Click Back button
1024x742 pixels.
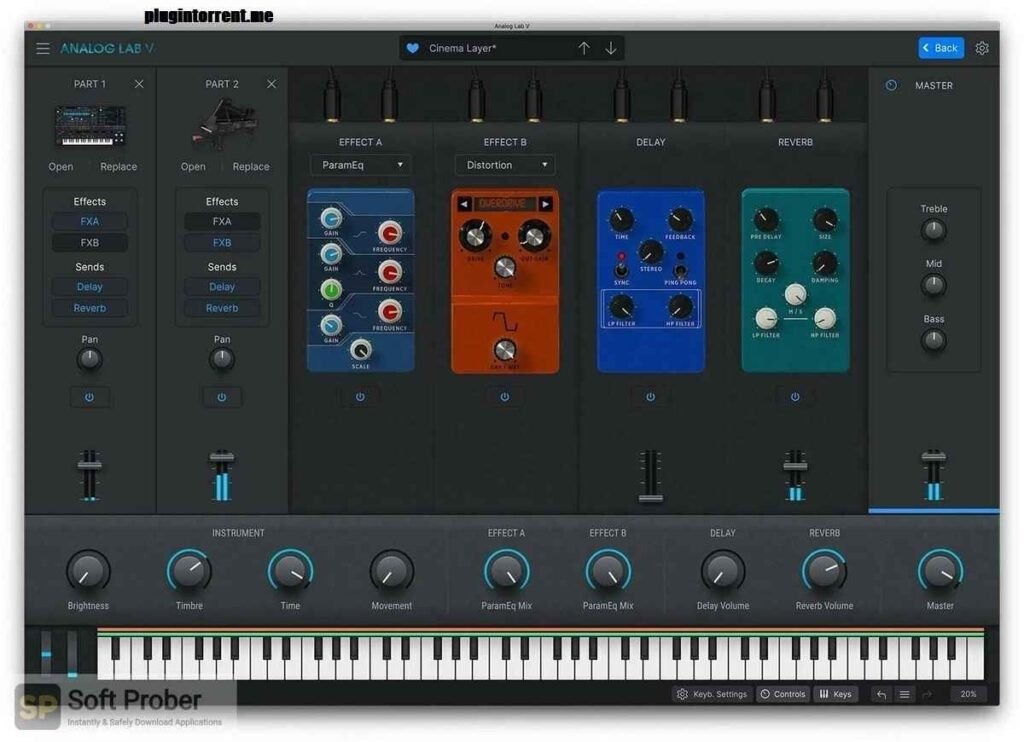click(x=940, y=48)
